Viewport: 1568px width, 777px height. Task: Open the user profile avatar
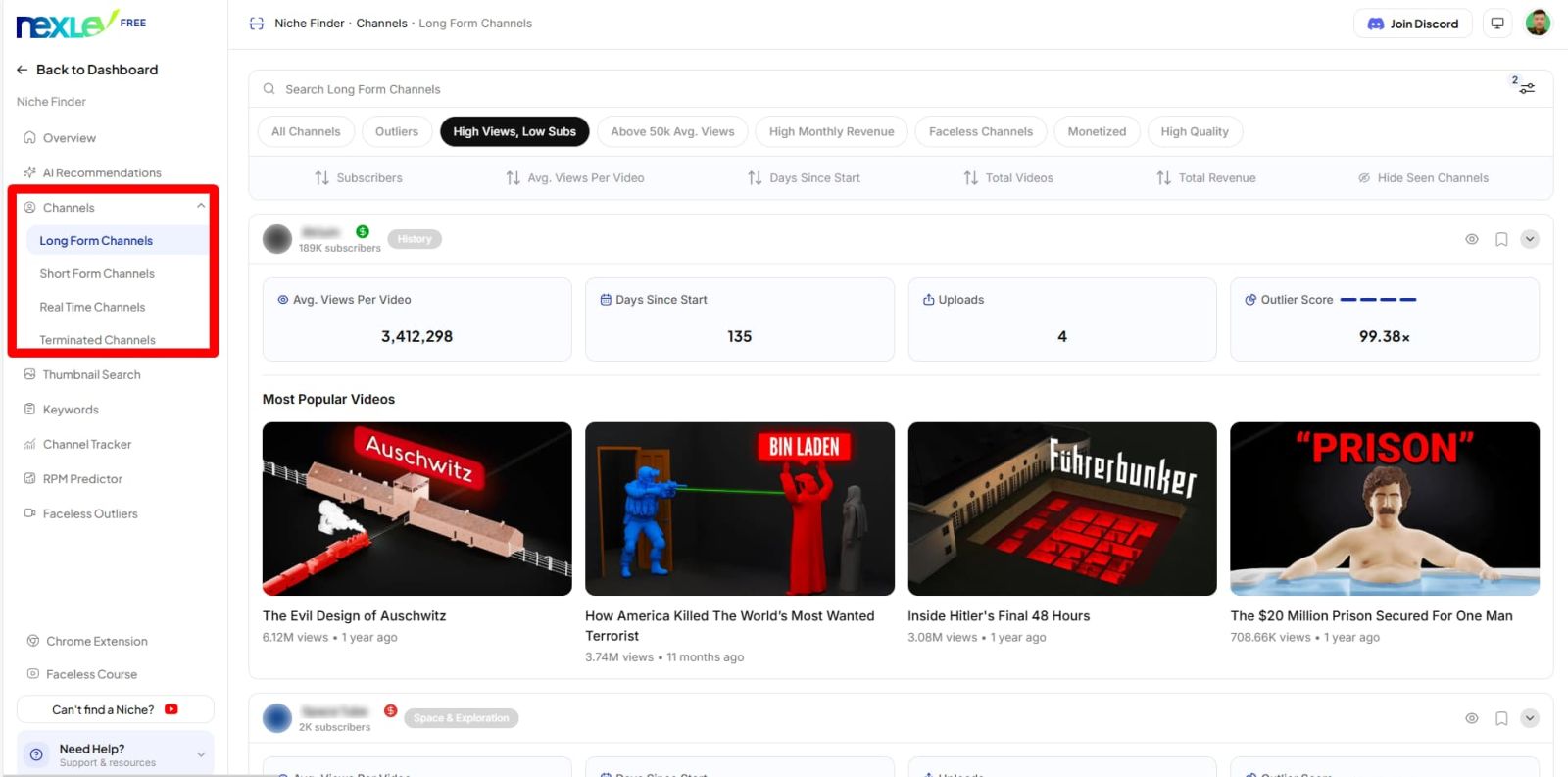pos(1538,23)
